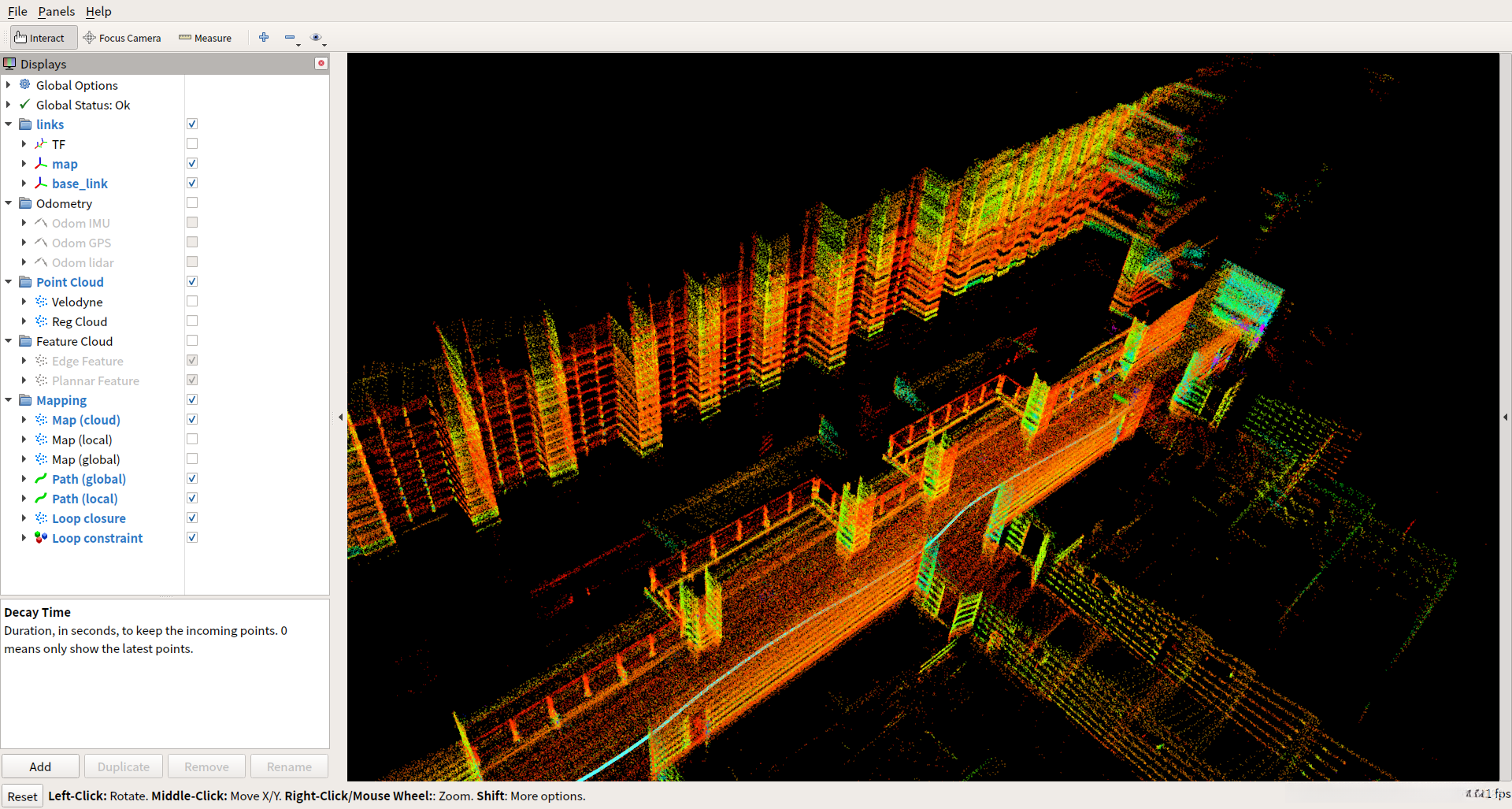Click the blue plus add-tool icon
The image size is (1512, 809).
264,37
